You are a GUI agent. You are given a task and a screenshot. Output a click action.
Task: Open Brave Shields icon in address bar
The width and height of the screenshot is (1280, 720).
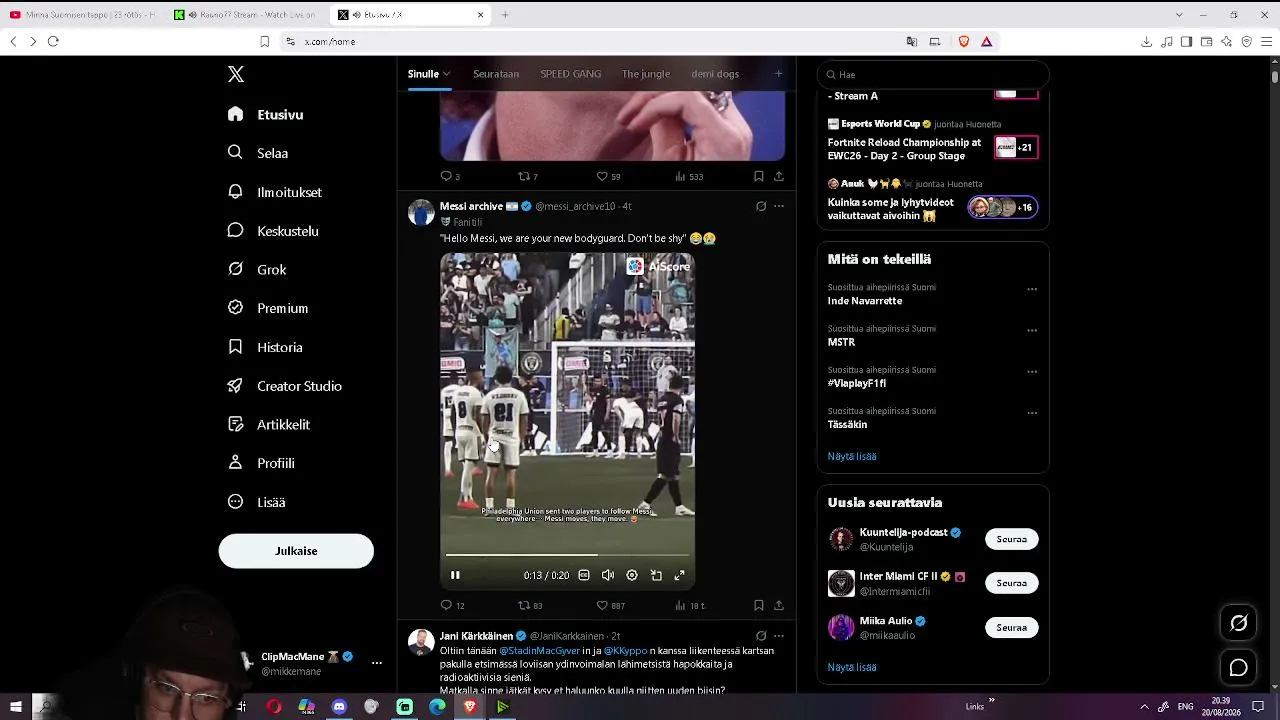point(964,41)
